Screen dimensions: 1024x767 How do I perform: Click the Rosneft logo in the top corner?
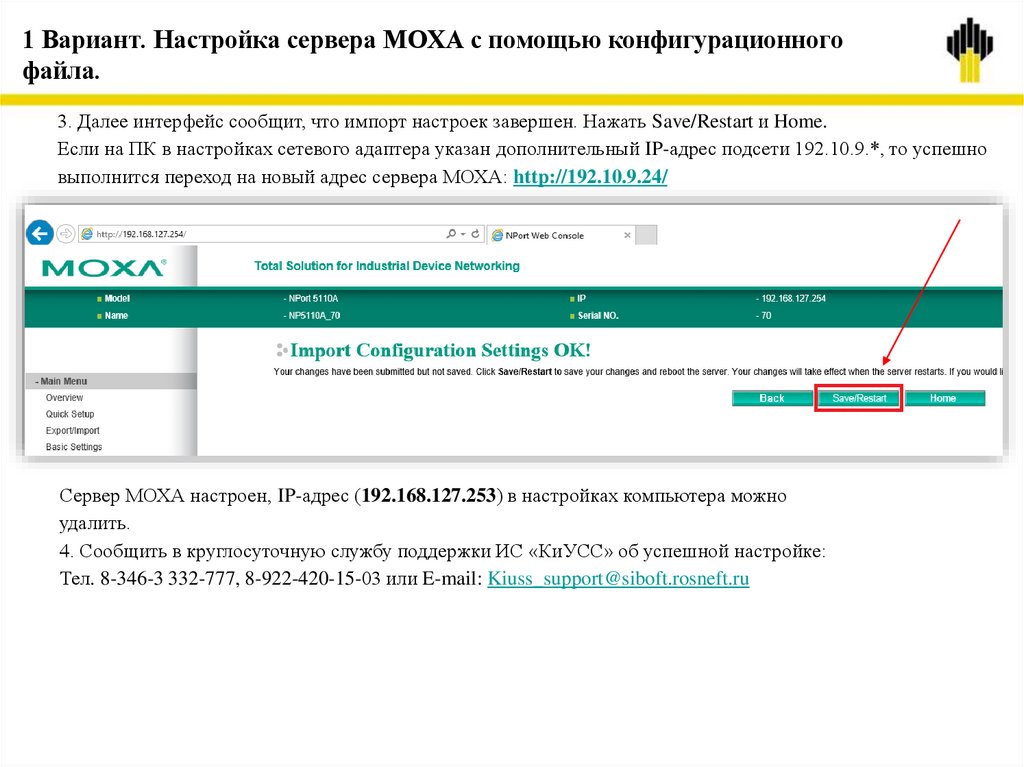(969, 44)
